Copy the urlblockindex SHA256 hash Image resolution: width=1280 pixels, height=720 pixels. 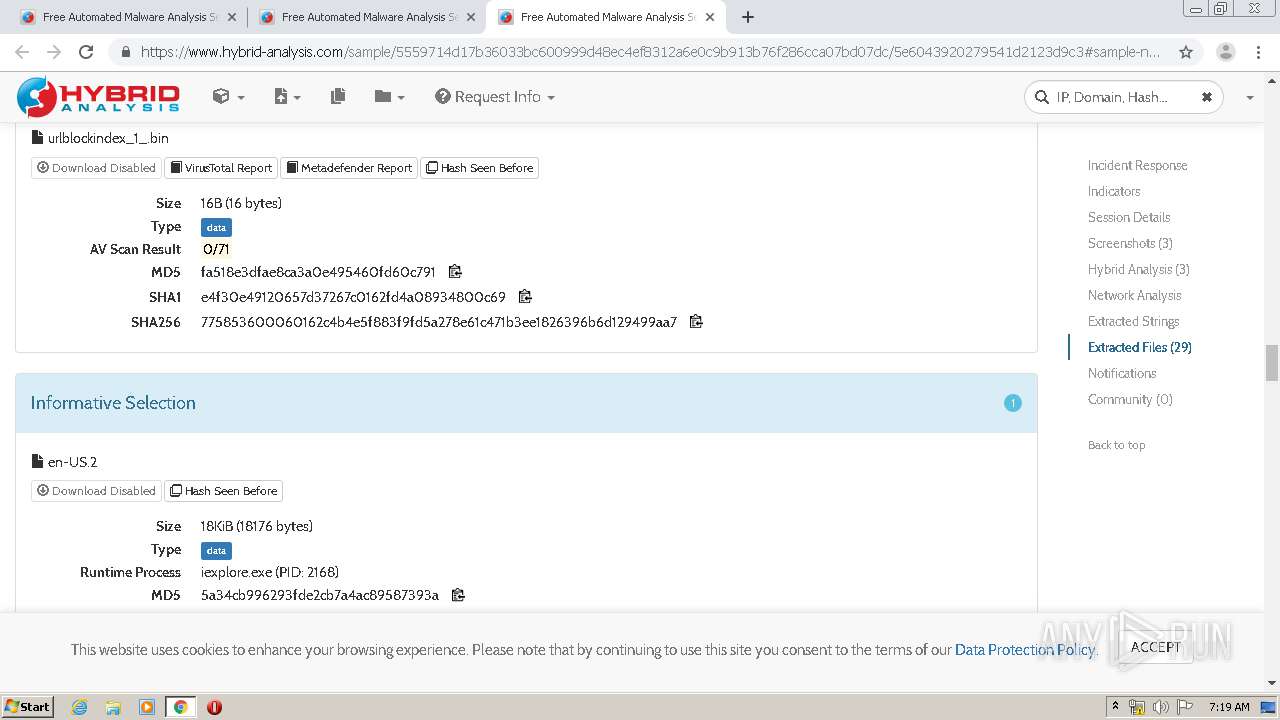click(x=696, y=321)
